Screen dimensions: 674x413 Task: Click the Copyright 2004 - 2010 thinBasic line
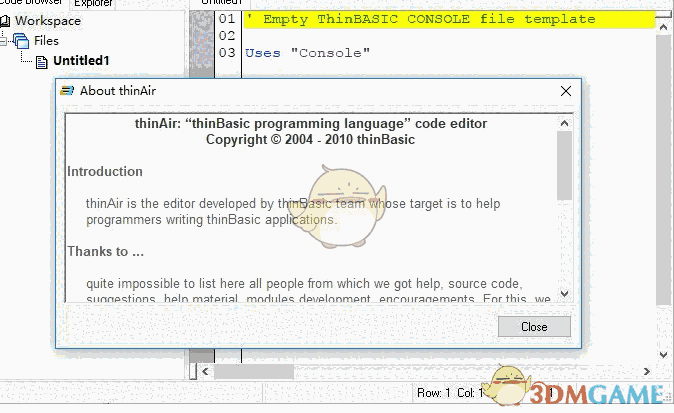click(x=310, y=140)
